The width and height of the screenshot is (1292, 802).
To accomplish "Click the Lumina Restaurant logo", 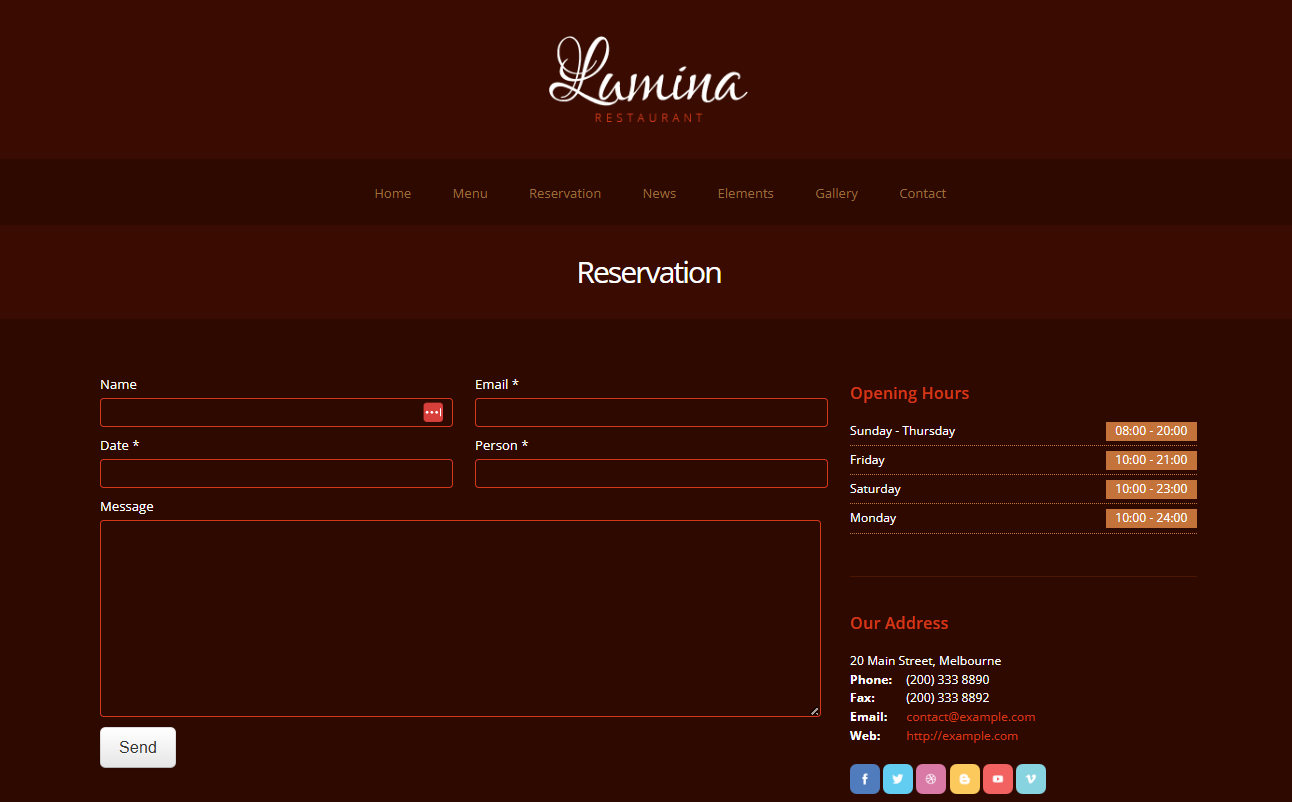I will coord(648,79).
